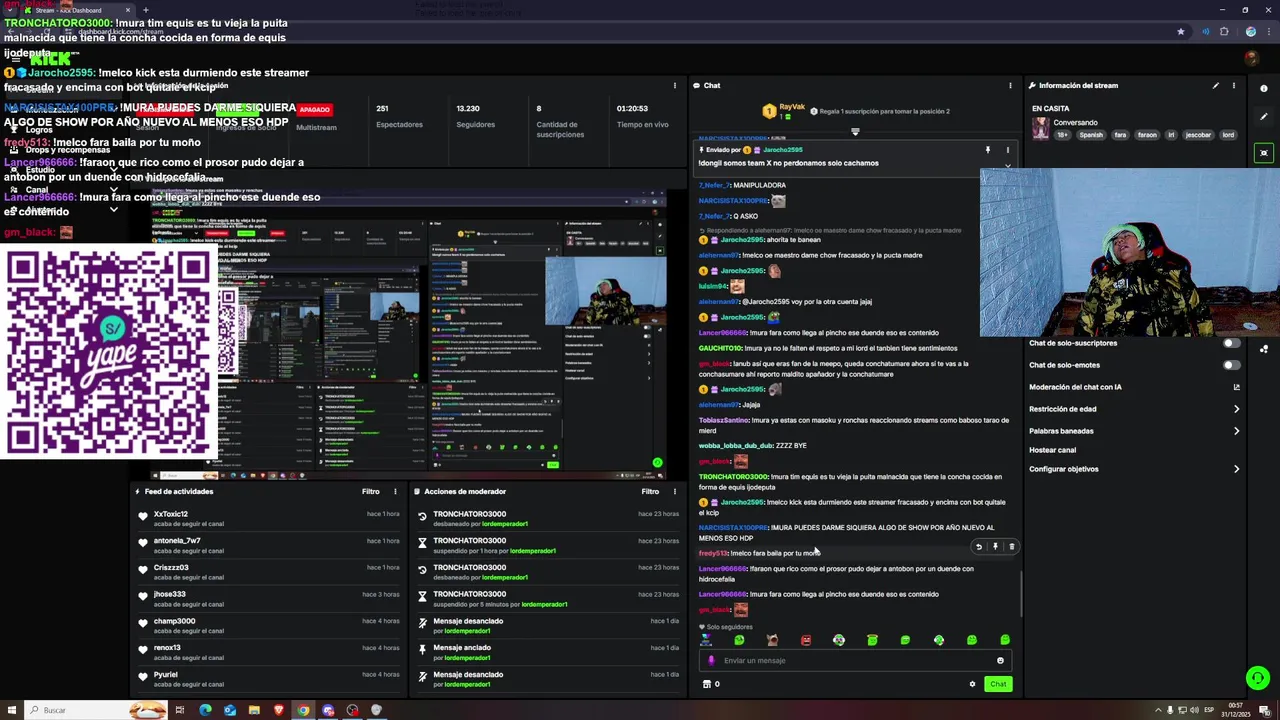The image size is (1280, 720).
Task: Click the shop icon next to 0
Action: click(707, 684)
